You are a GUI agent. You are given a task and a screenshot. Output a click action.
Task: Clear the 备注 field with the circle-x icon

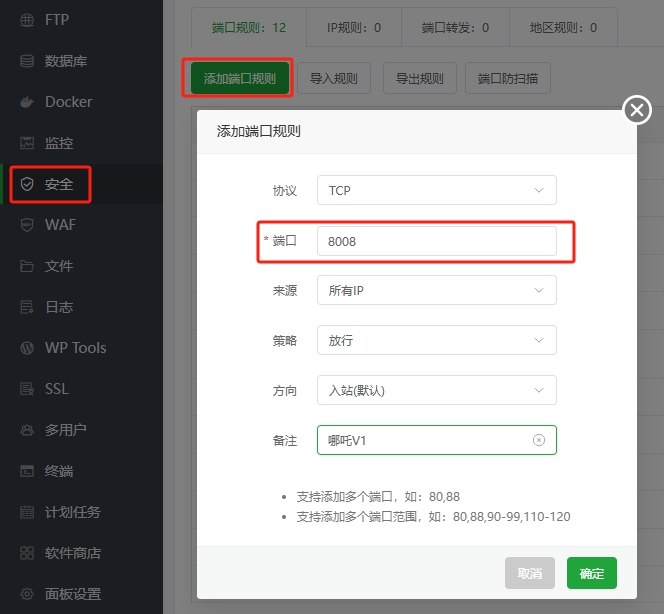[x=539, y=440]
